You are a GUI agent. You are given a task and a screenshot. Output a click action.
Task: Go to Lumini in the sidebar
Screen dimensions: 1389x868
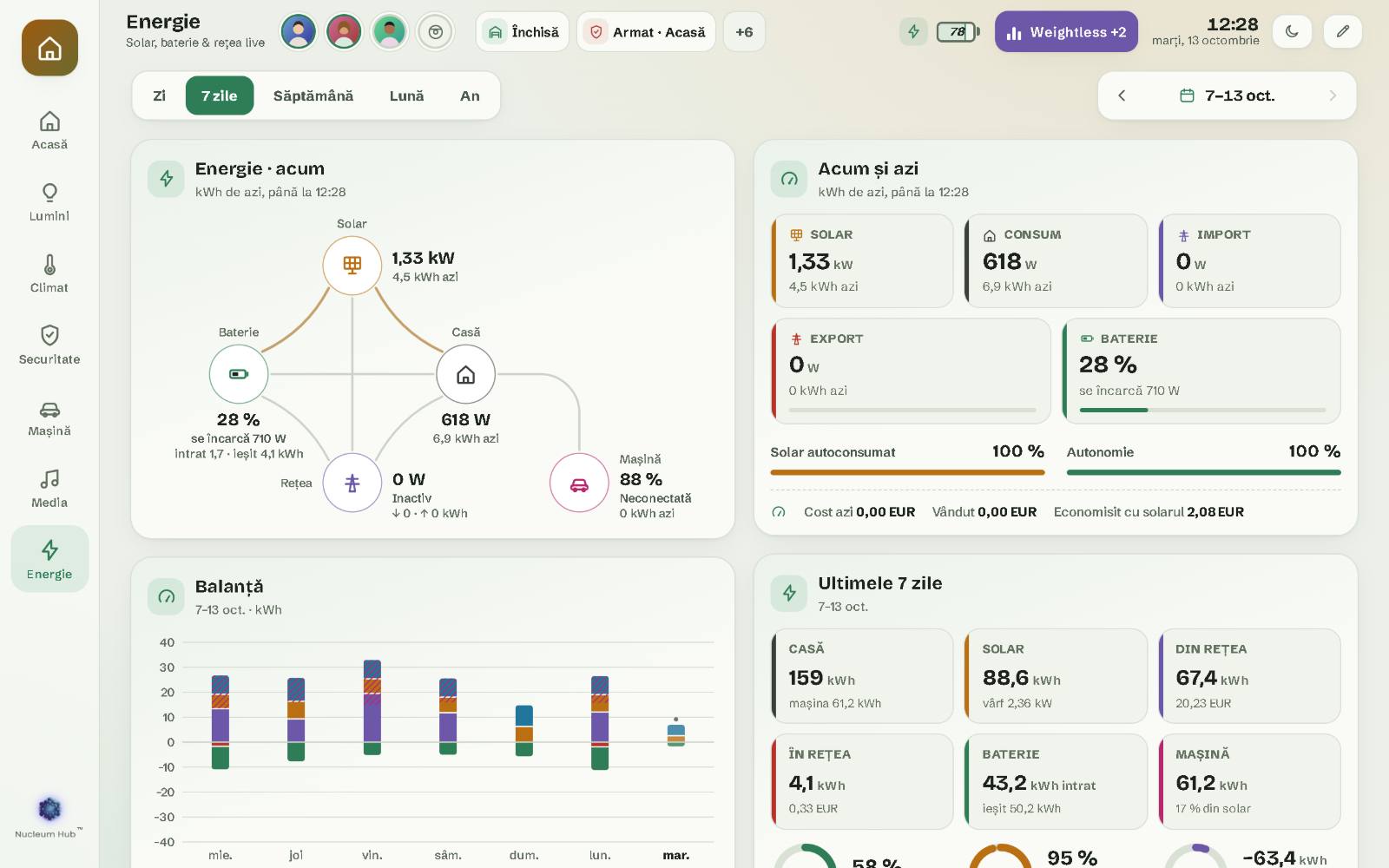coord(49,202)
